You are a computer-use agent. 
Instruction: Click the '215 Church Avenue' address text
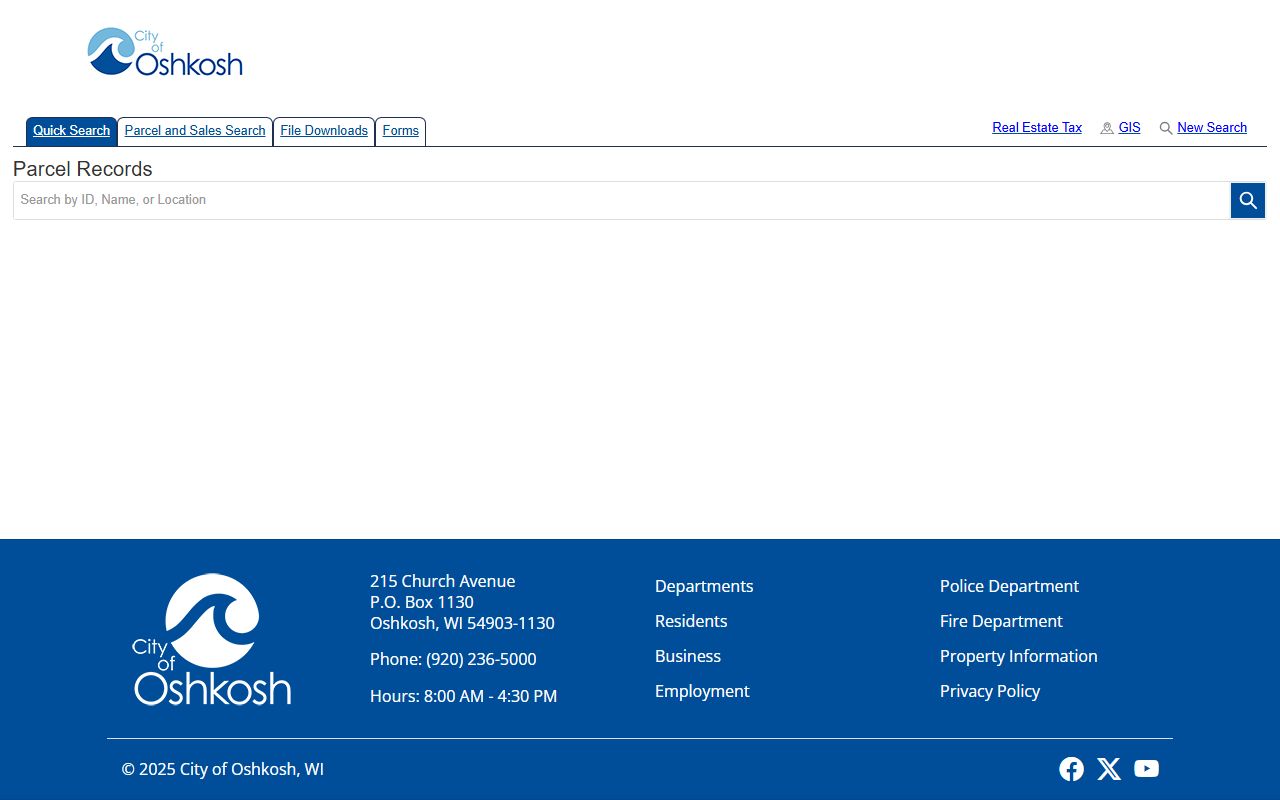click(443, 581)
